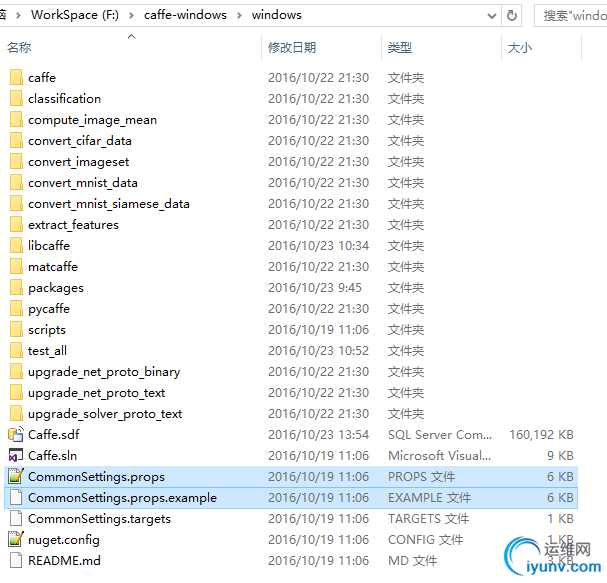Click the test_all date 2016/10/23 10:52
The height and width of the screenshot is (583, 607).
319,350
